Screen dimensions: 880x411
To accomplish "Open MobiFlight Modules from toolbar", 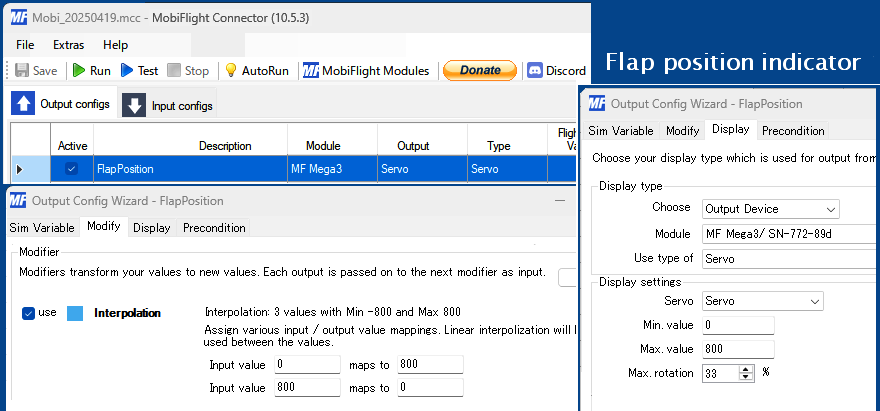I will (366, 71).
